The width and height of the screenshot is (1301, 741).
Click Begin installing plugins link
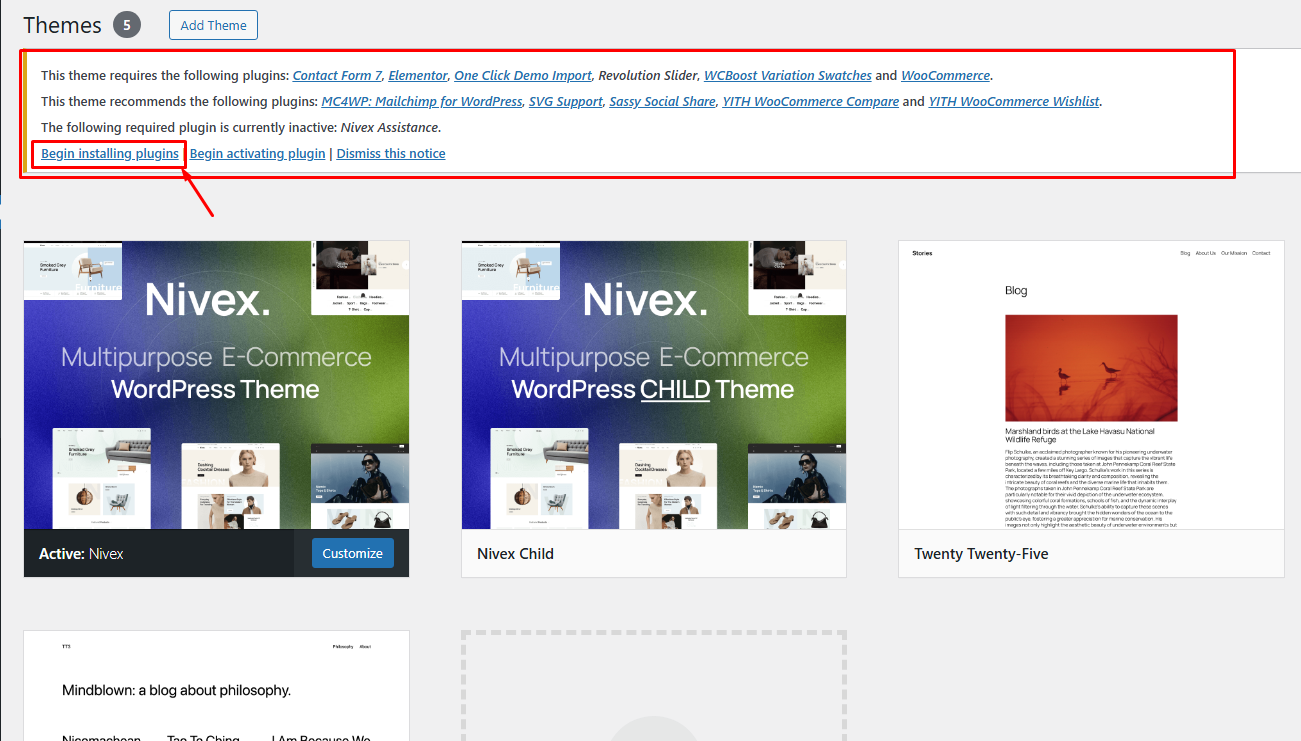click(110, 153)
